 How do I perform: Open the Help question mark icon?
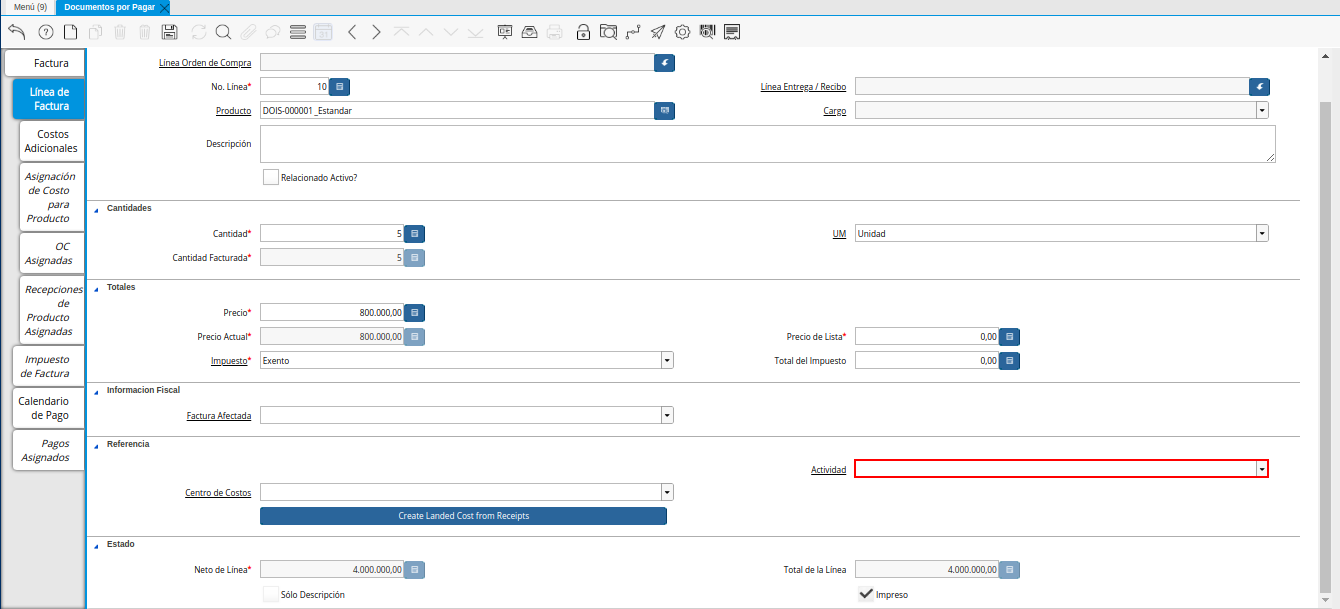45,32
